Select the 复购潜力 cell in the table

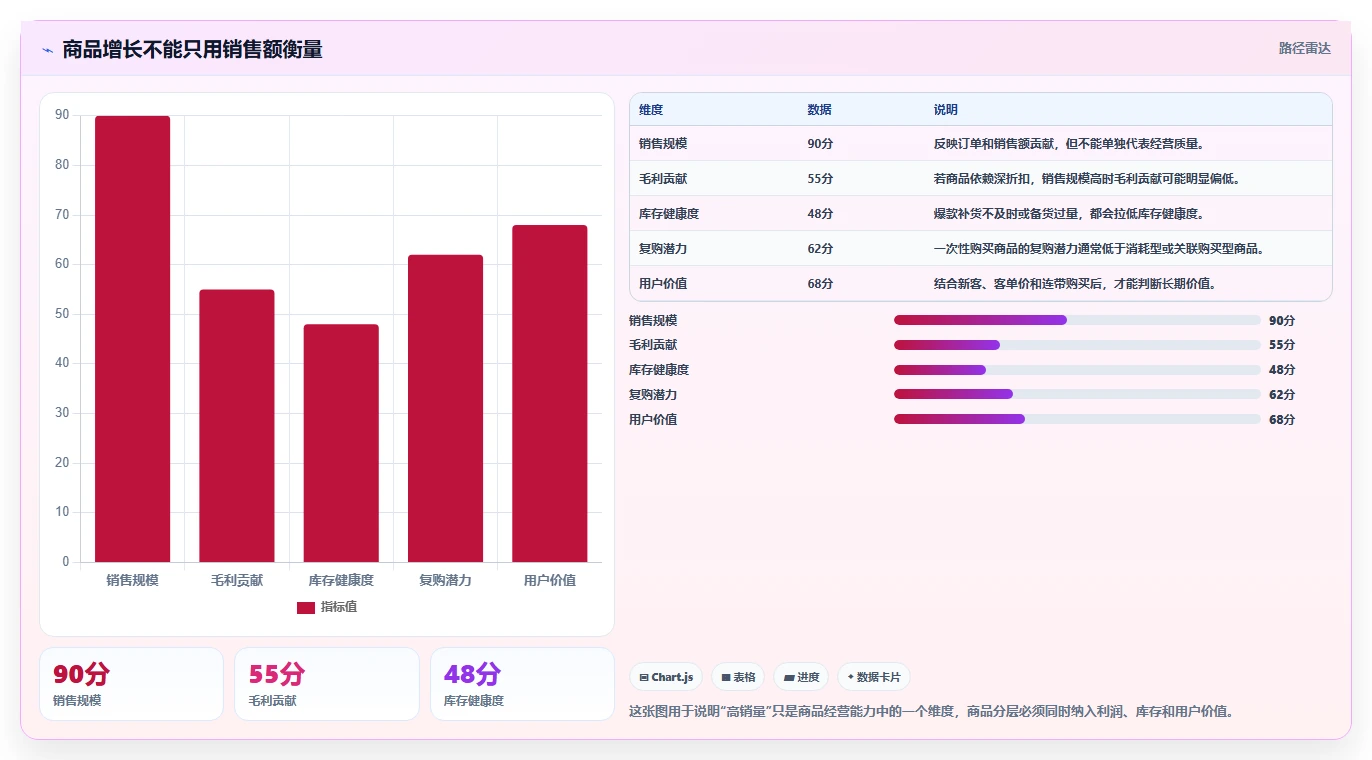(x=663, y=249)
